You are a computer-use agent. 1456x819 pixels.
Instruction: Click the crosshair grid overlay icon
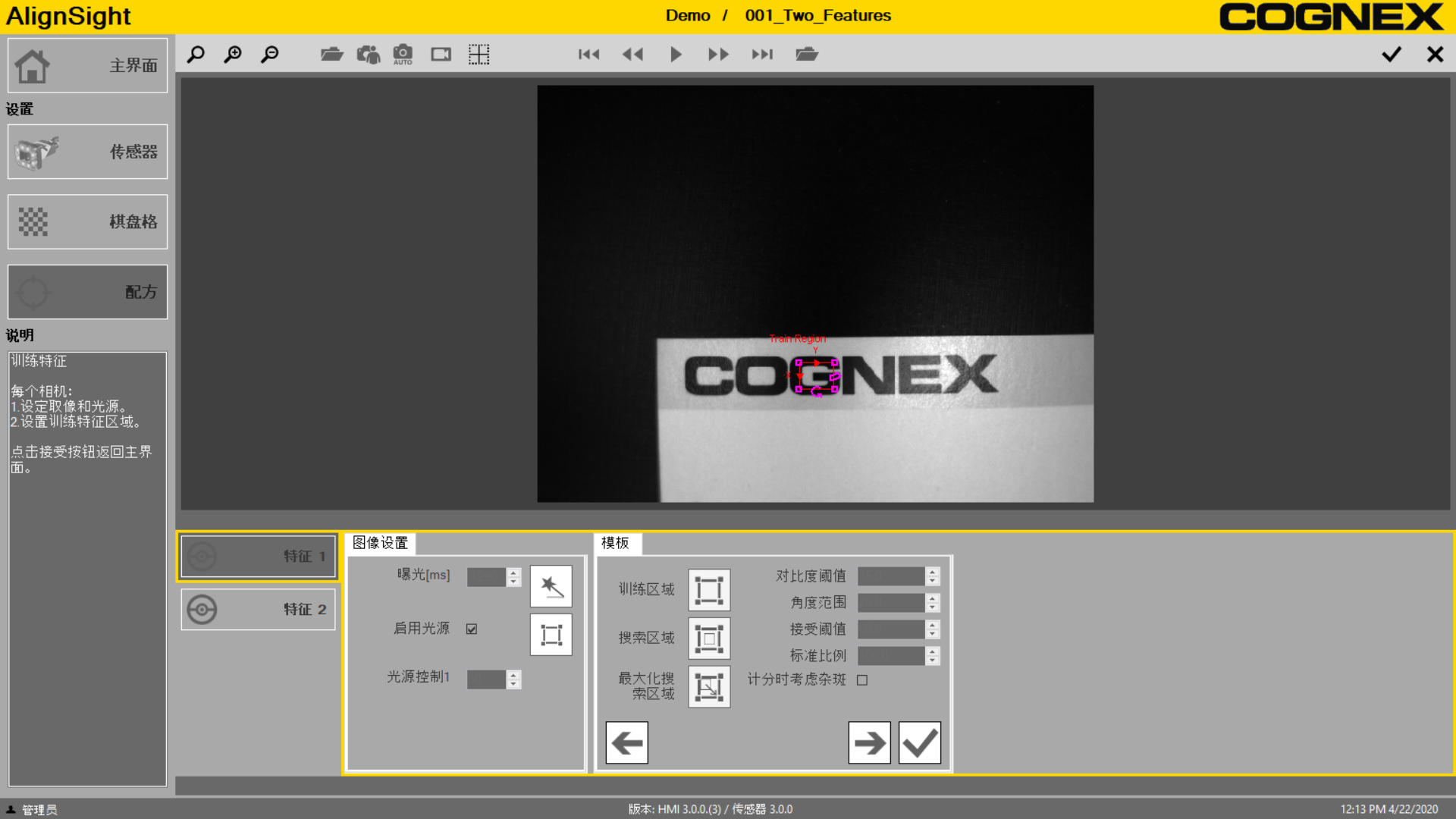pos(479,54)
